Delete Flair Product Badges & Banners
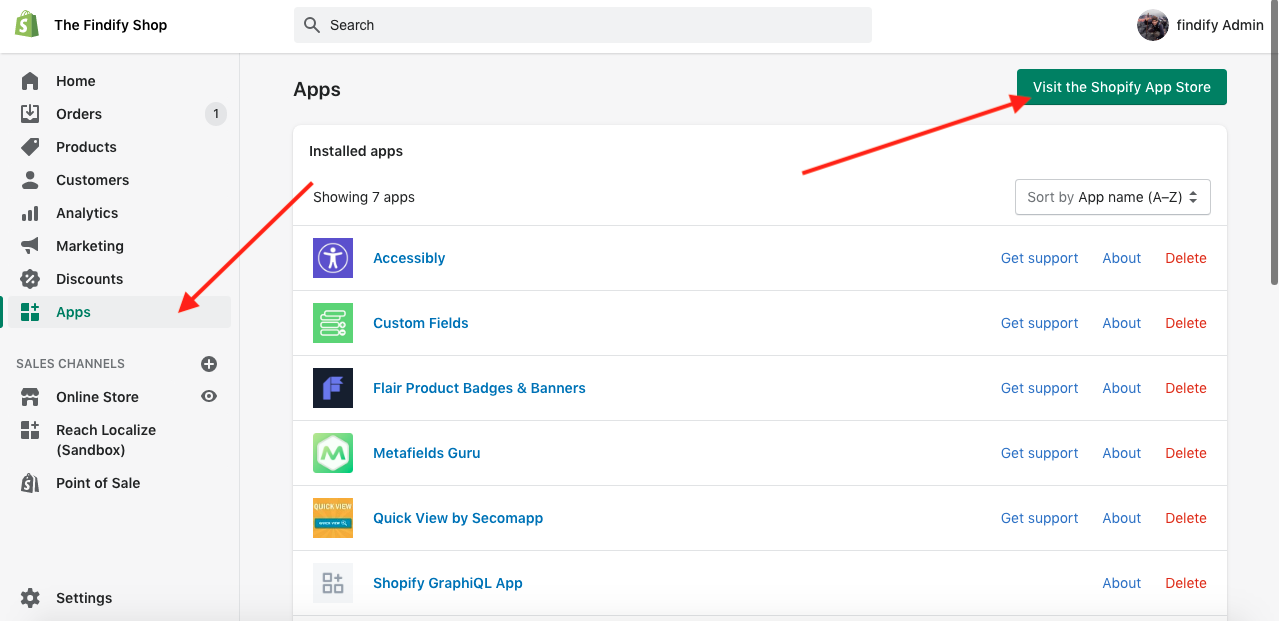This screenshot has height=621, width=1279. 1186,388
